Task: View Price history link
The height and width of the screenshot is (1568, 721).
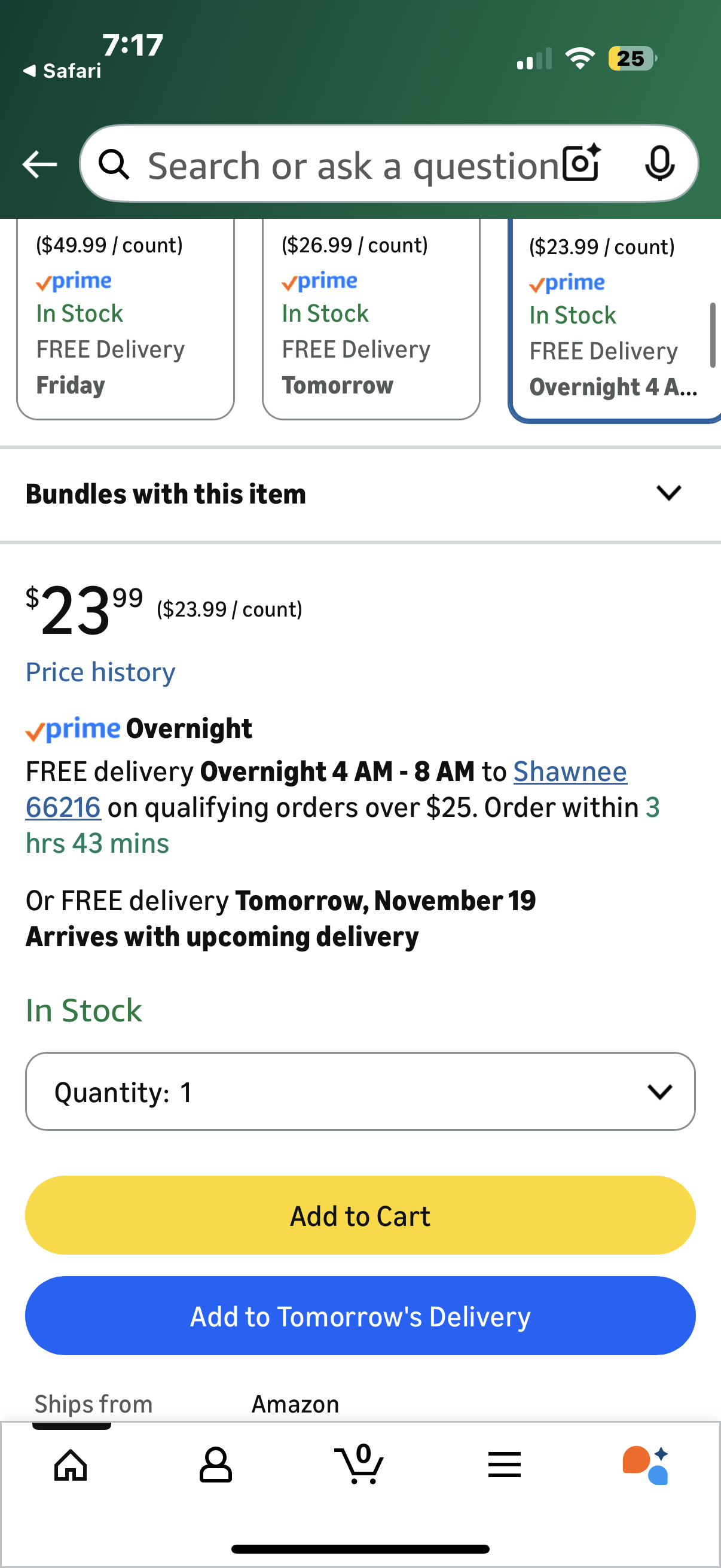Action: tap(100, 672)
